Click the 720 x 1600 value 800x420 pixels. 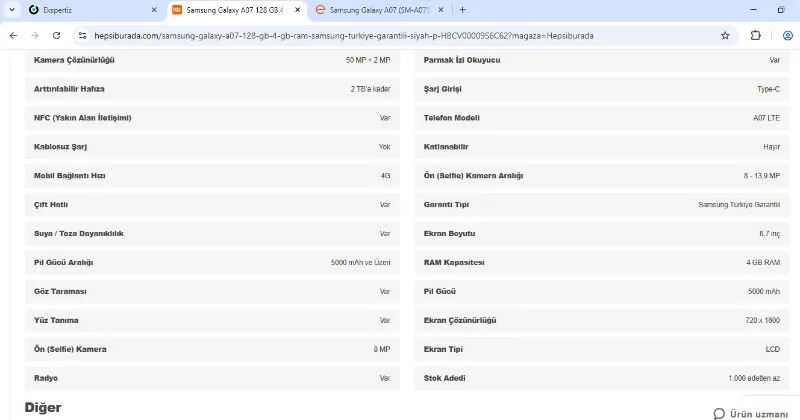pos(762,320)
